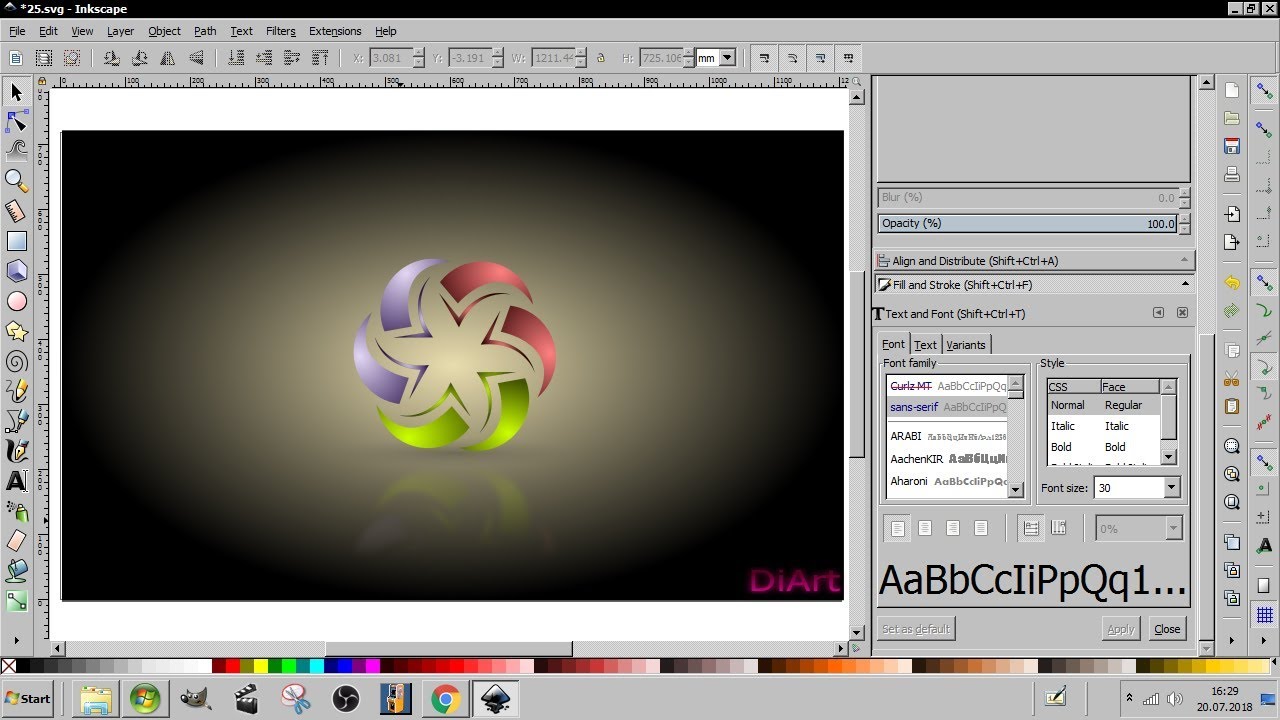The height and width of the screenshot is (720, 1280).
Task: Select the Ellipse tool
Action: point(16,301)
